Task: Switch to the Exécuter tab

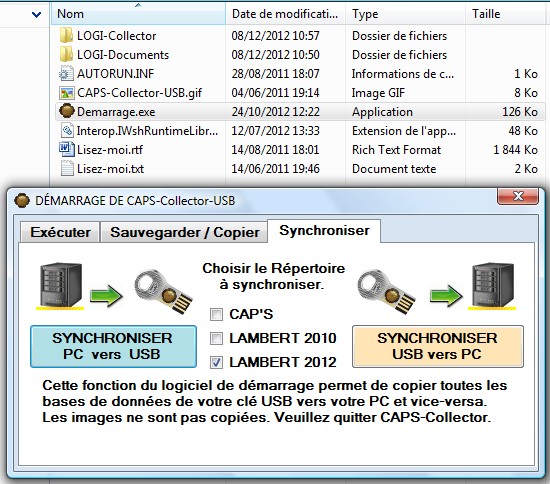Action: coord(60,232)
